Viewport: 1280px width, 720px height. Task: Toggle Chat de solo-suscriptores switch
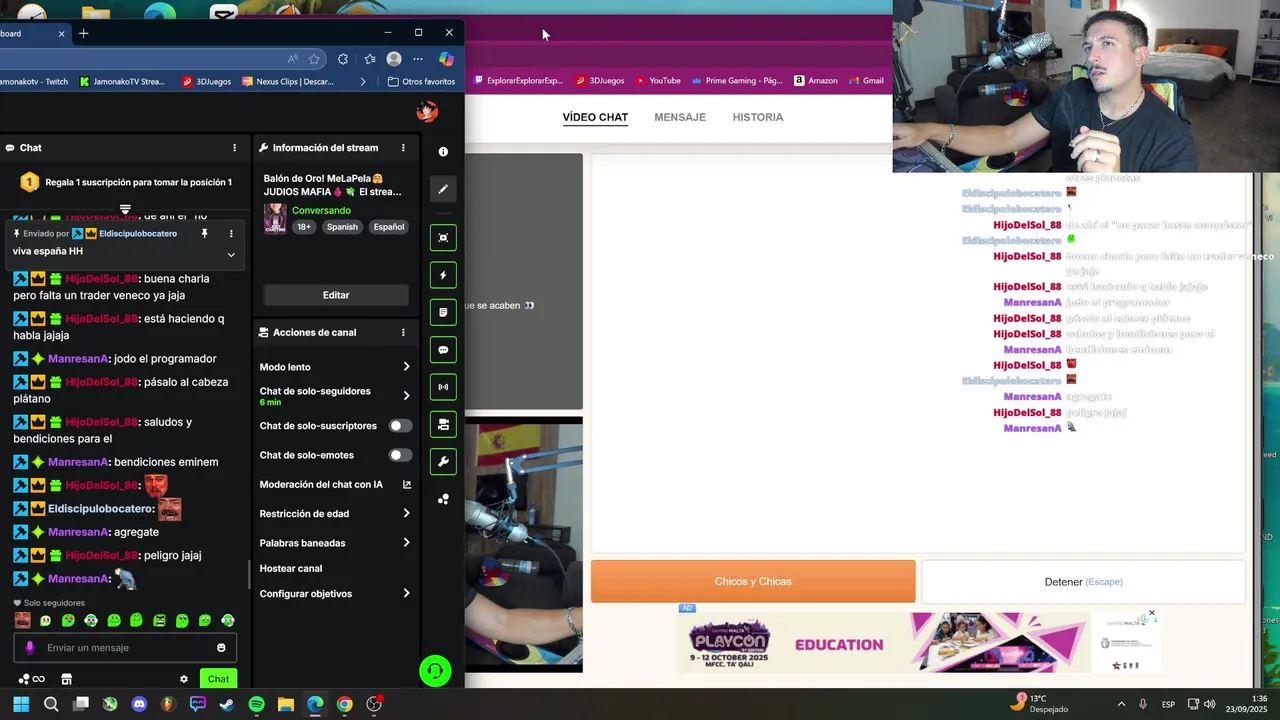click(x=400, y=426)
